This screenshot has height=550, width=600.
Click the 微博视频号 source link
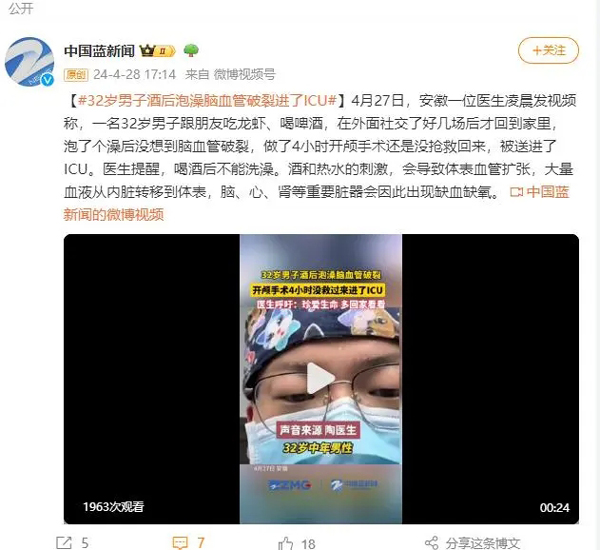245,74
